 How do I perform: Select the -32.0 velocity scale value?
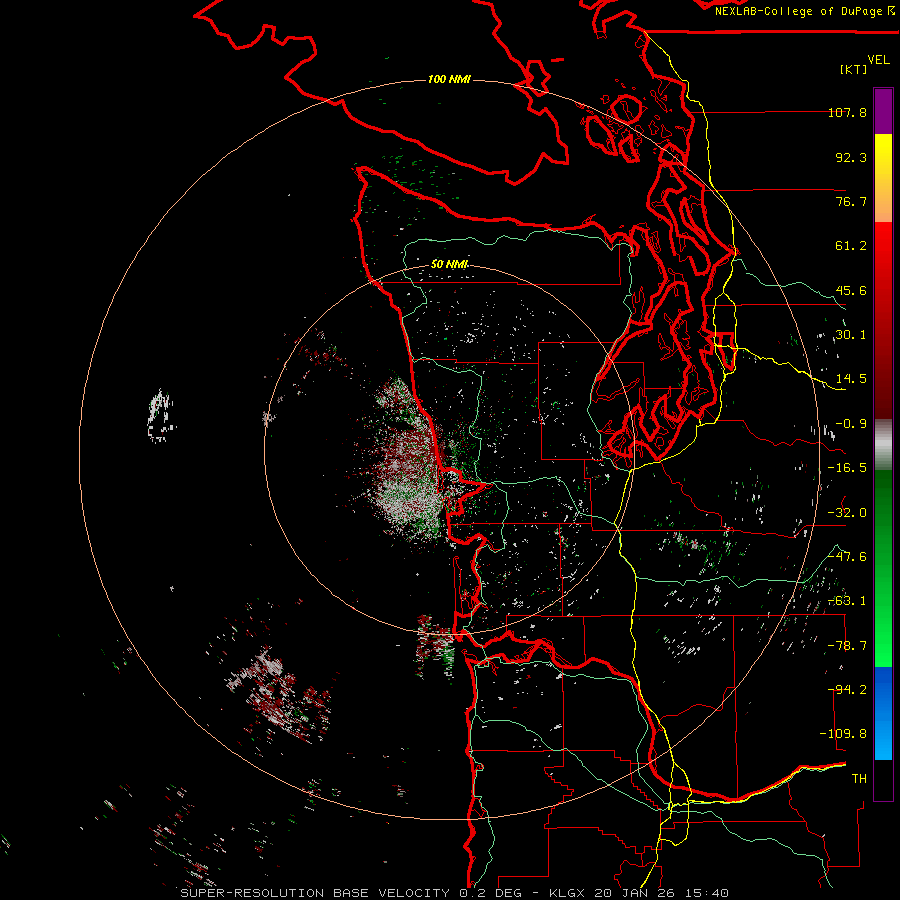tap(847, 513)
